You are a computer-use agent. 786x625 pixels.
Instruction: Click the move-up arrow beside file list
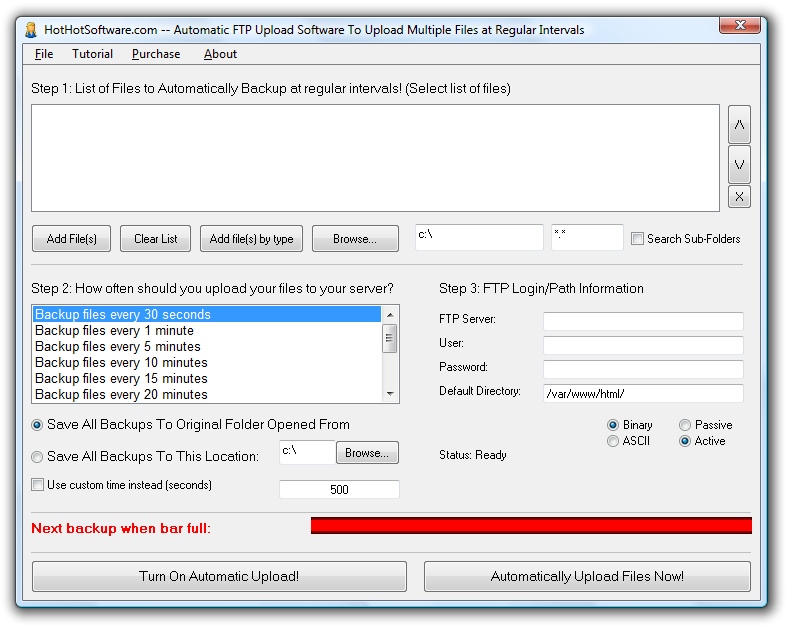point(739,124)
